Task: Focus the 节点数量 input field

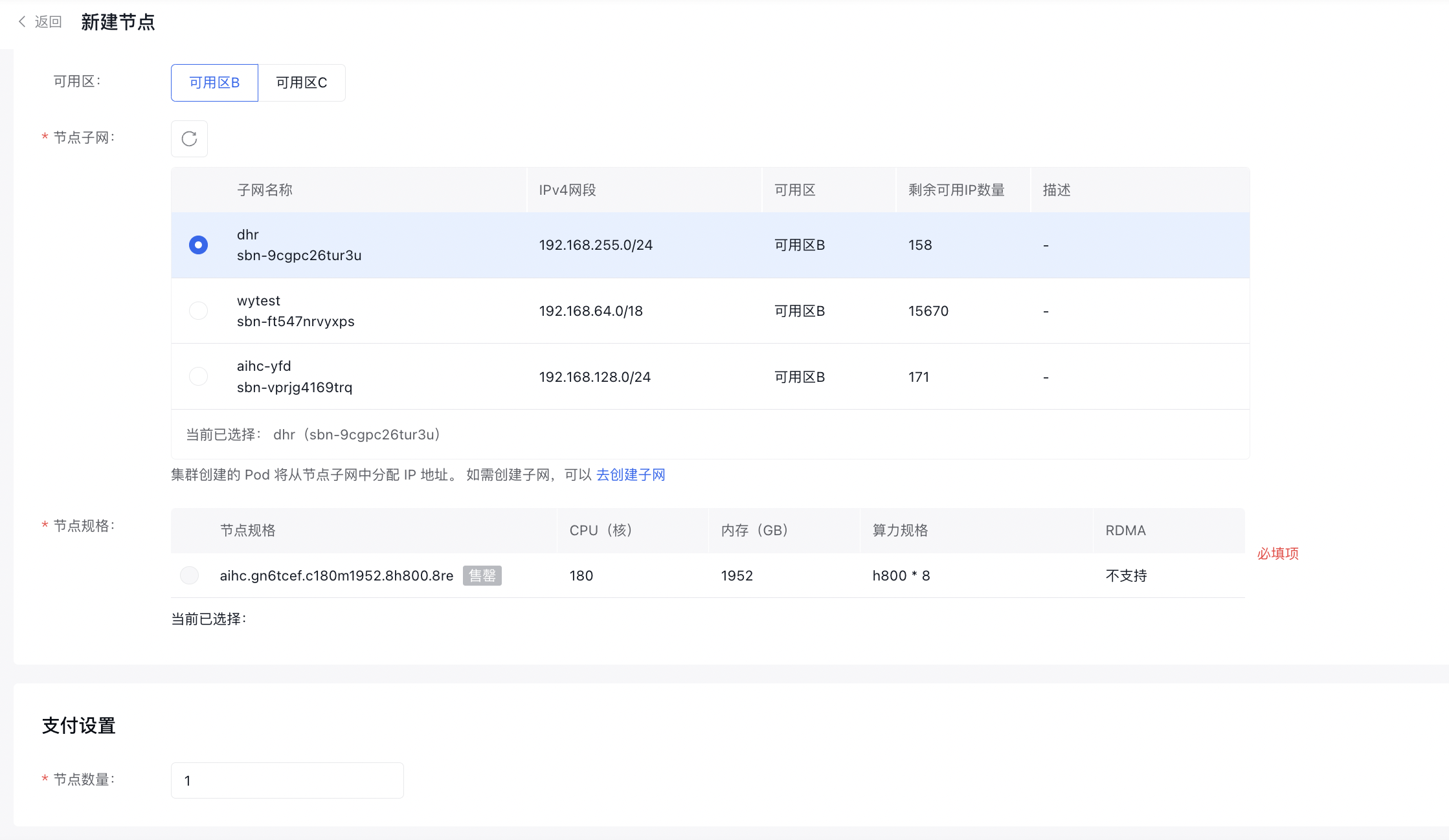Action: 287,780
